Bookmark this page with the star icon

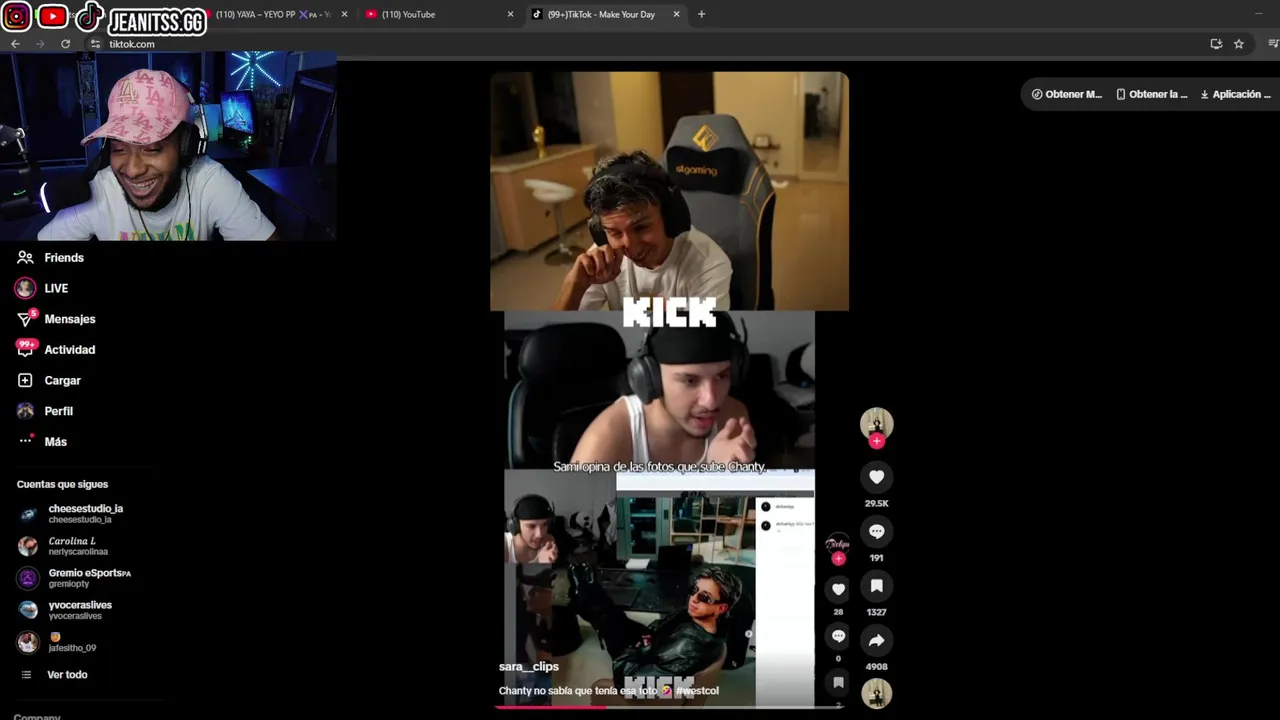1239,44
